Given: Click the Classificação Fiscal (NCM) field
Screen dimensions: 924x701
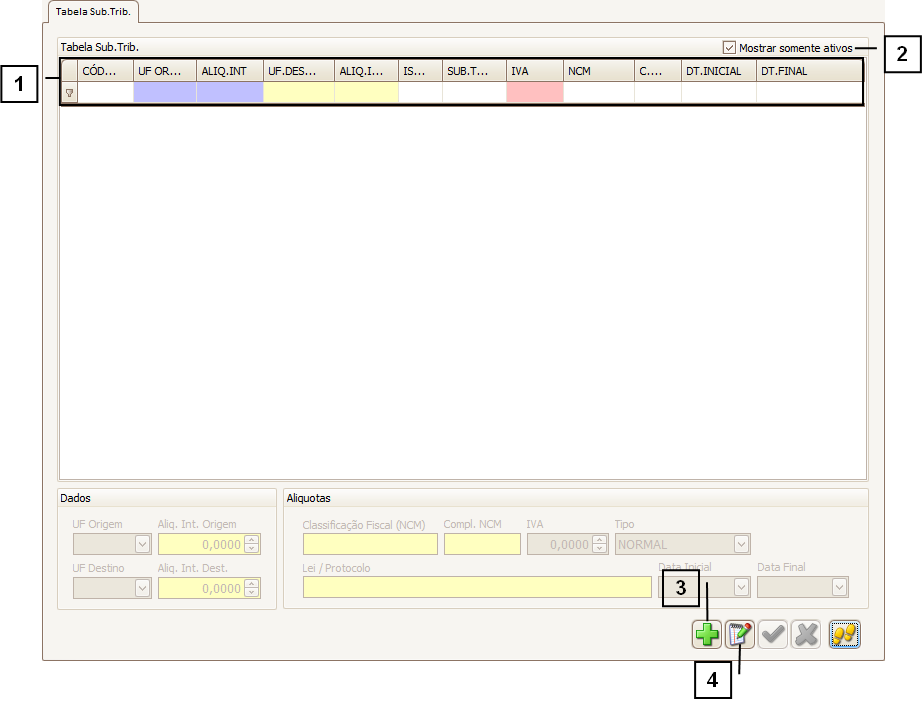Looking at the screenshot, I should click(x=370, y=545).
